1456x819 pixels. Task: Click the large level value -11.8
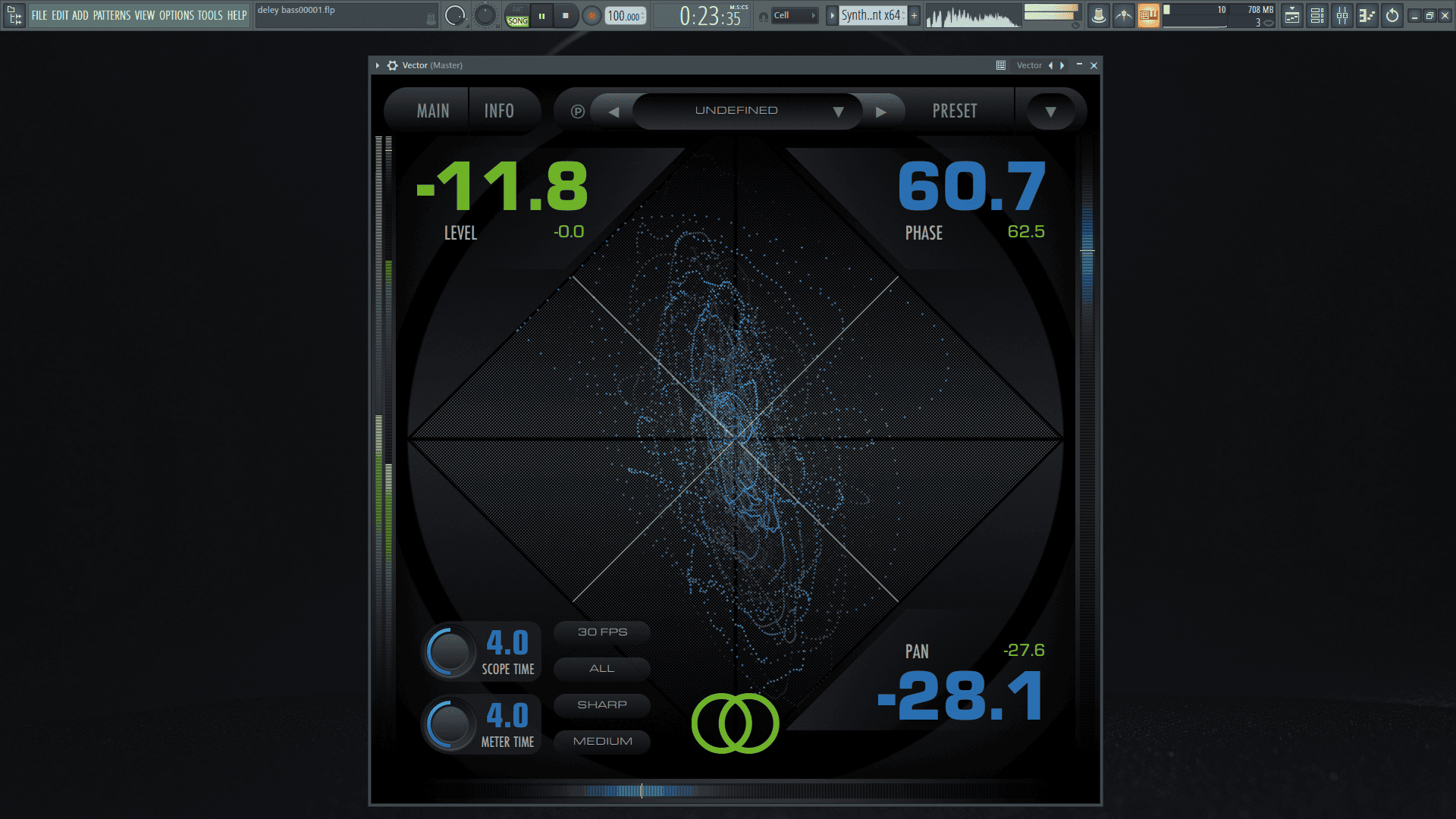[x=503, y=187]
